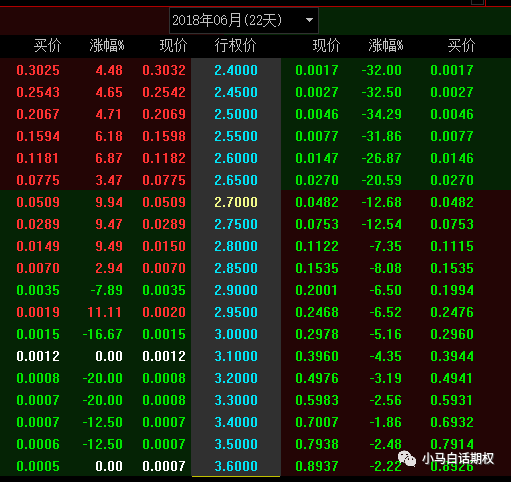The image size is (511, 482).
Task: Click put bid price 0.2476
Action: [x=452, y=312]
